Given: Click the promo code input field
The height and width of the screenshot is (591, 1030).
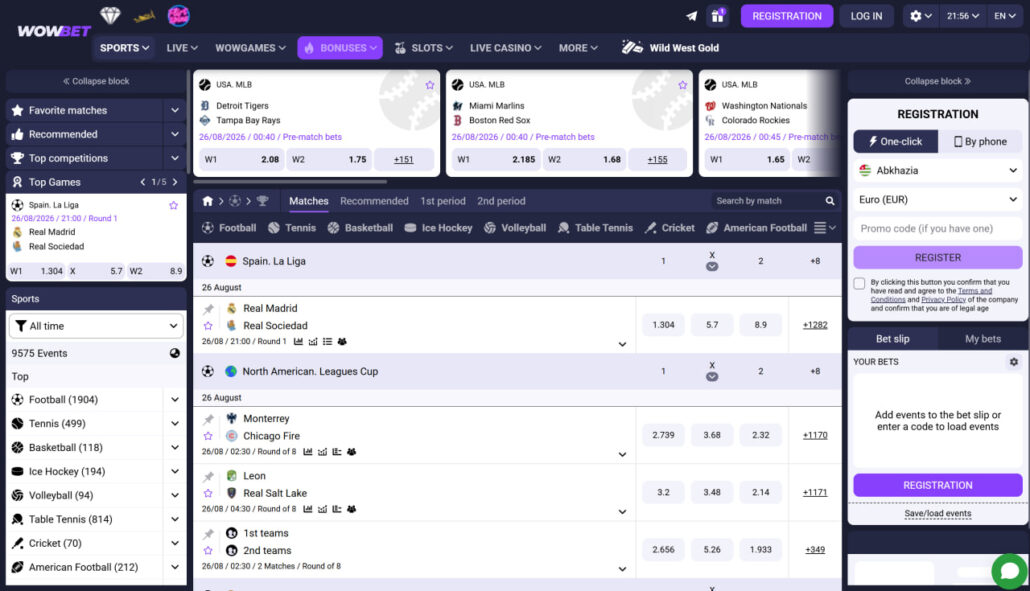Looking at the screenshot, I should click(x=937, y=229).
